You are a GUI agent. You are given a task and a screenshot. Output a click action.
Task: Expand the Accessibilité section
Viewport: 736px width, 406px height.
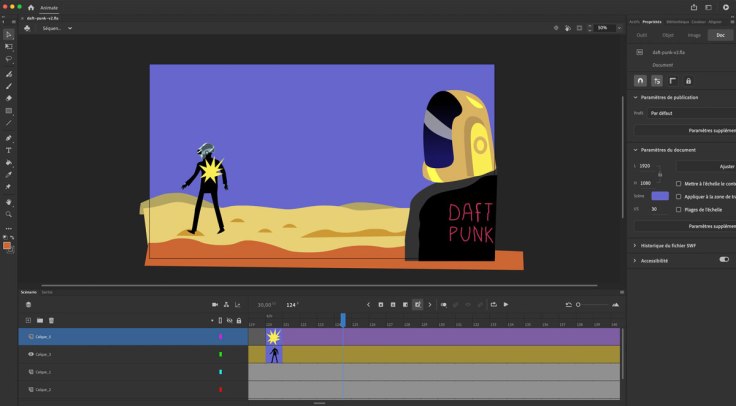coord(635,260)
